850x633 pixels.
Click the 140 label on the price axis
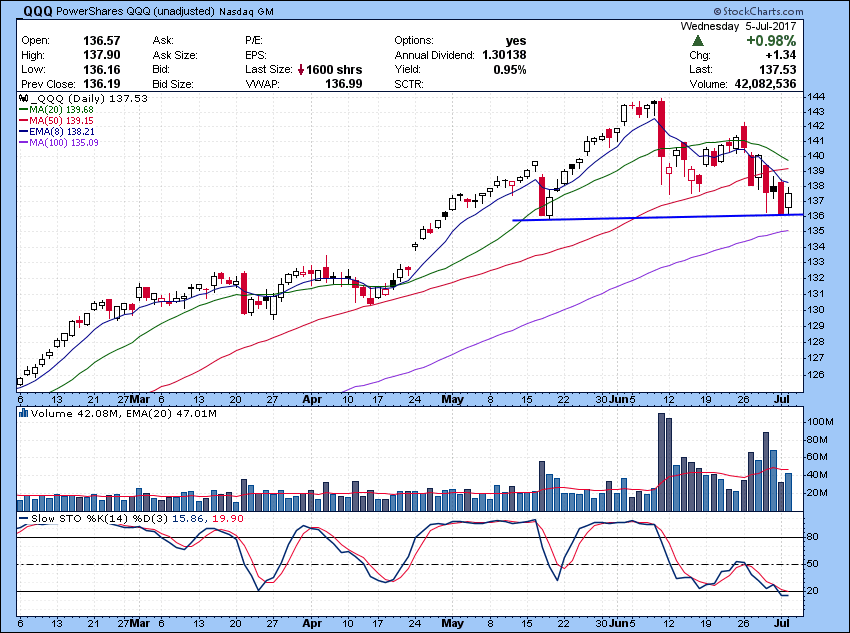click(816, 156)
